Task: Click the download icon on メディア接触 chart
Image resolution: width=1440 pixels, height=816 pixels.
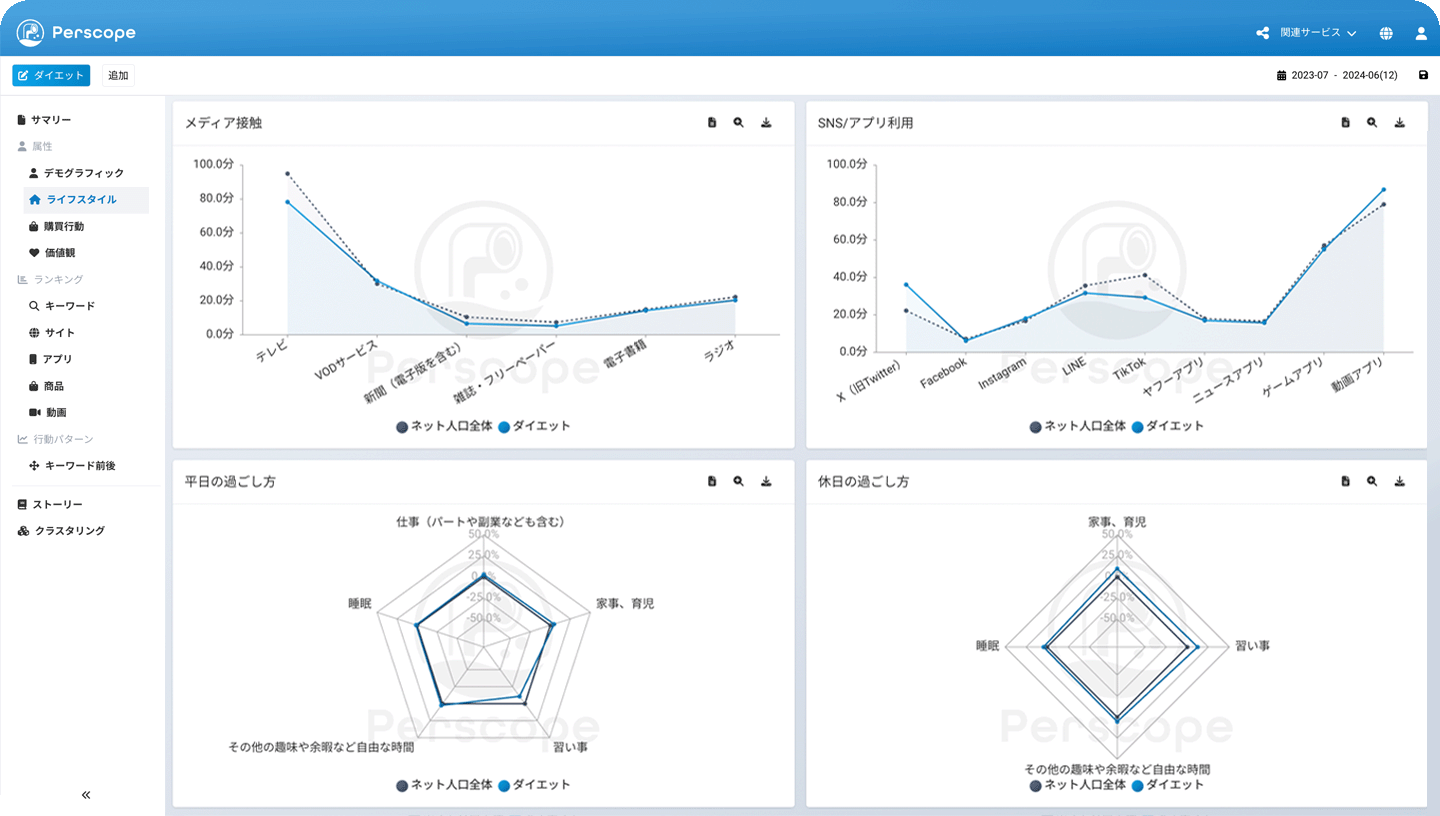Action: tap(766, 123)
